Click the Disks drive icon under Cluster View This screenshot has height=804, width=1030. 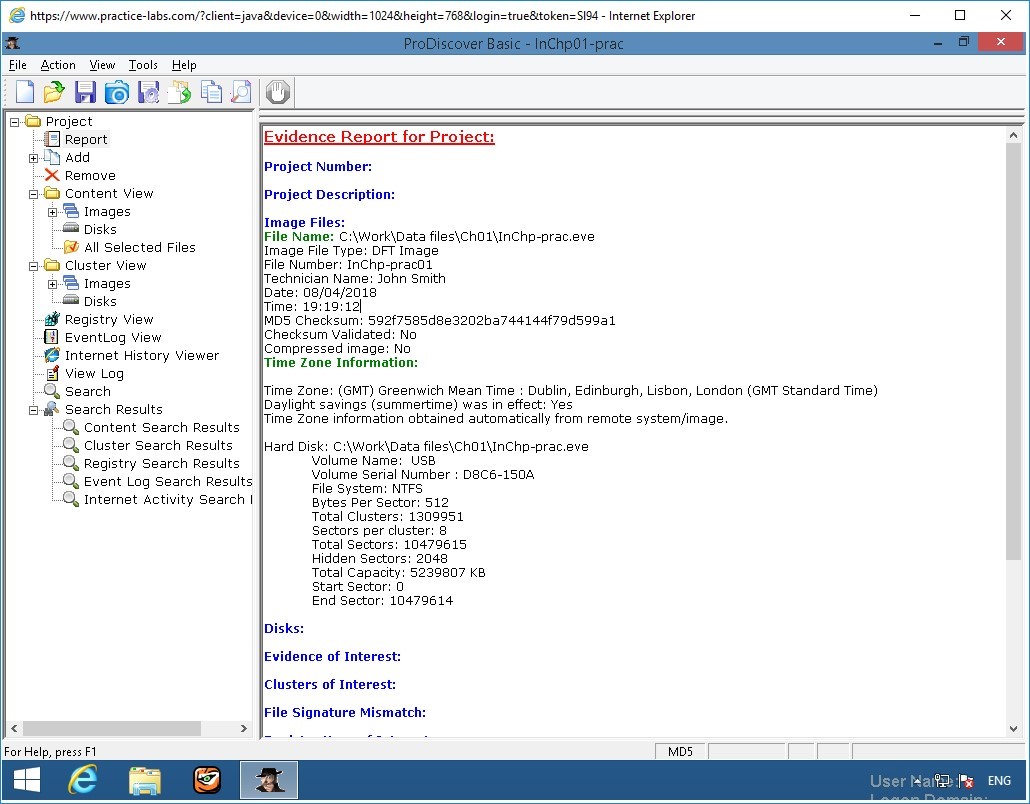pos(71,301)
